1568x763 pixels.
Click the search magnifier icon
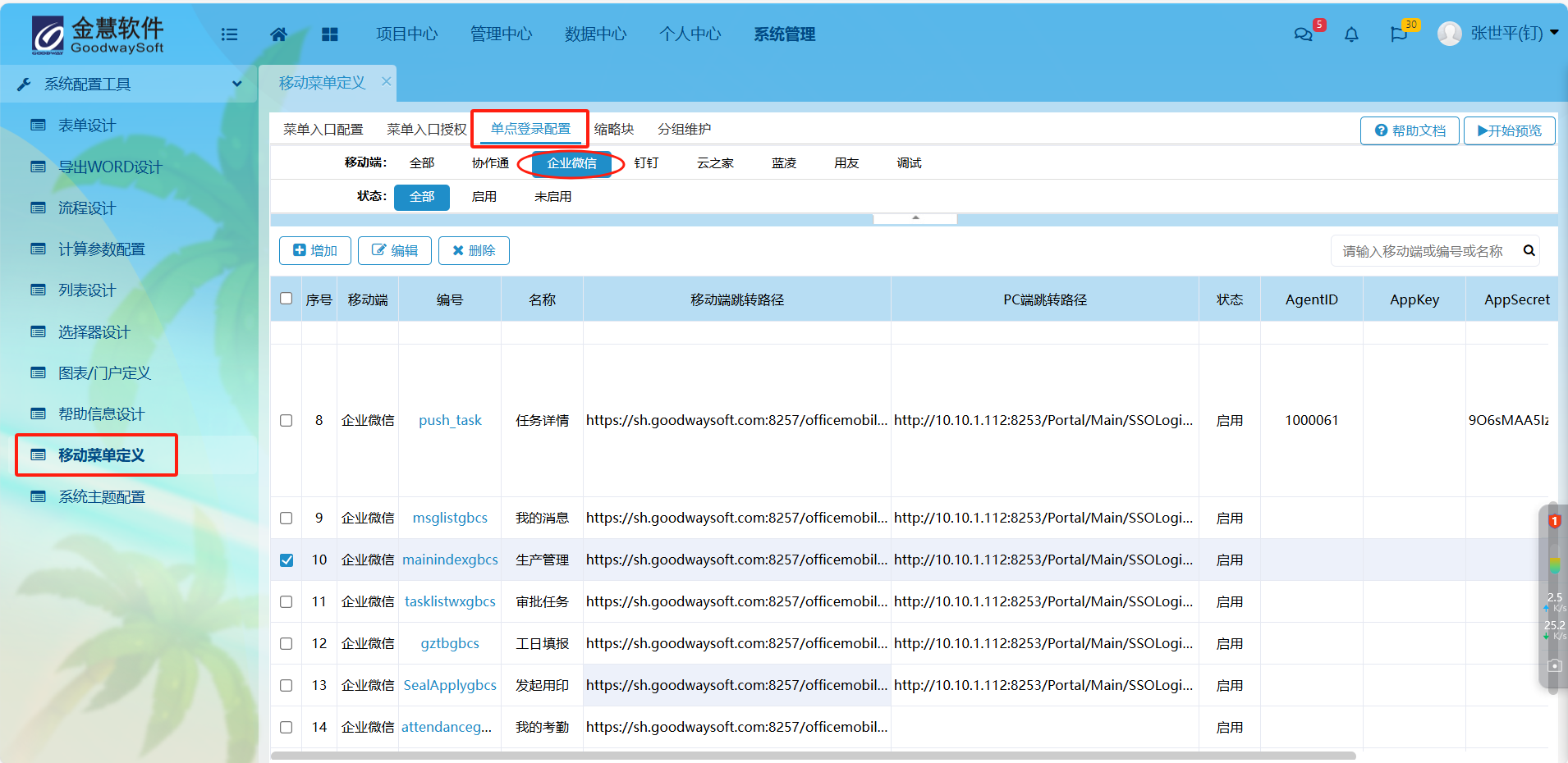(1529, 250)
